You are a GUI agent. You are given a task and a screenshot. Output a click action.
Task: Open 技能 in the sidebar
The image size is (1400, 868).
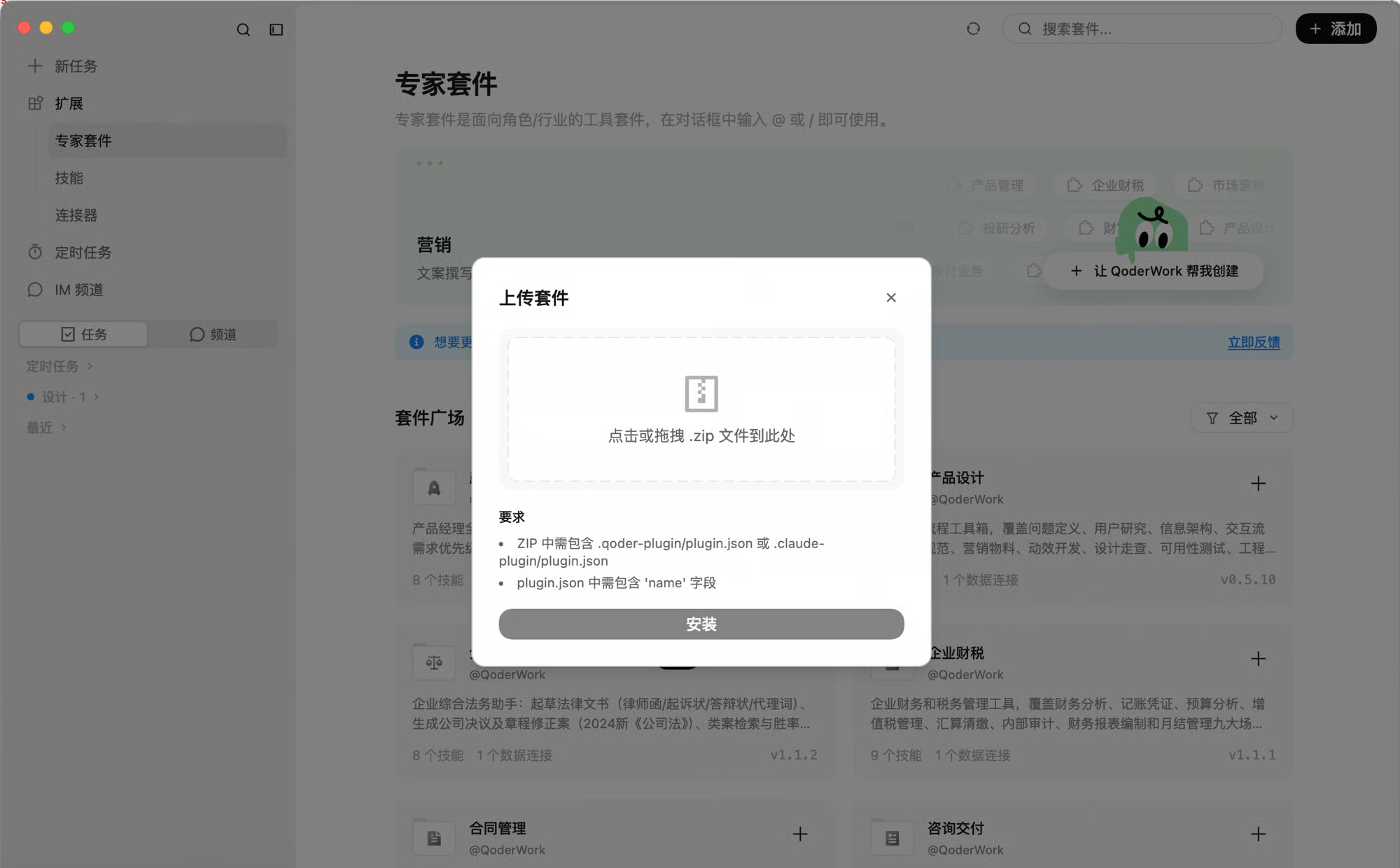[69, 178]
